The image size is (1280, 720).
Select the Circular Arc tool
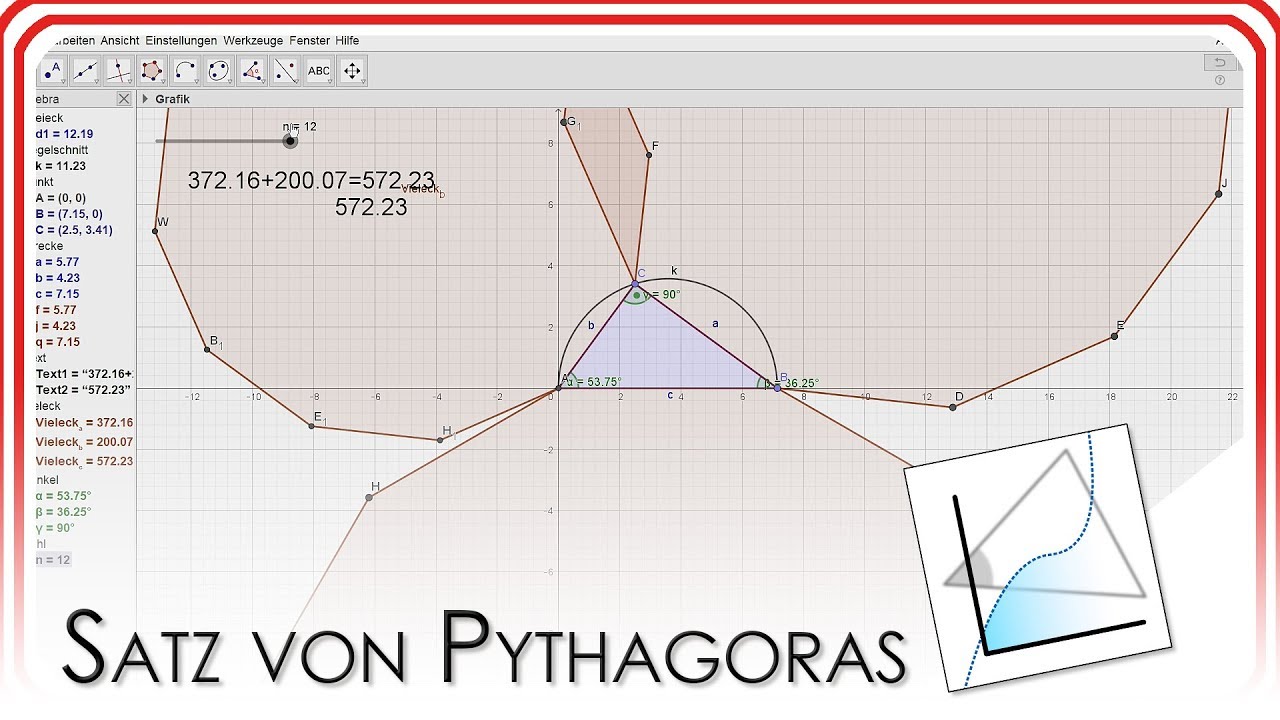click(186, 70)
